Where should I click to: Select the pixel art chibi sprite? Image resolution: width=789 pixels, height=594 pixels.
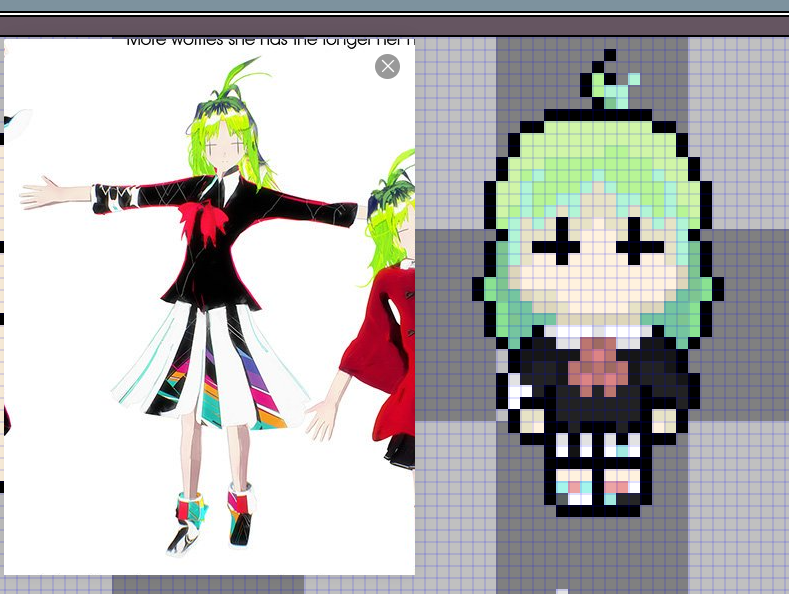pyautogui.click(x=598, y=283)
